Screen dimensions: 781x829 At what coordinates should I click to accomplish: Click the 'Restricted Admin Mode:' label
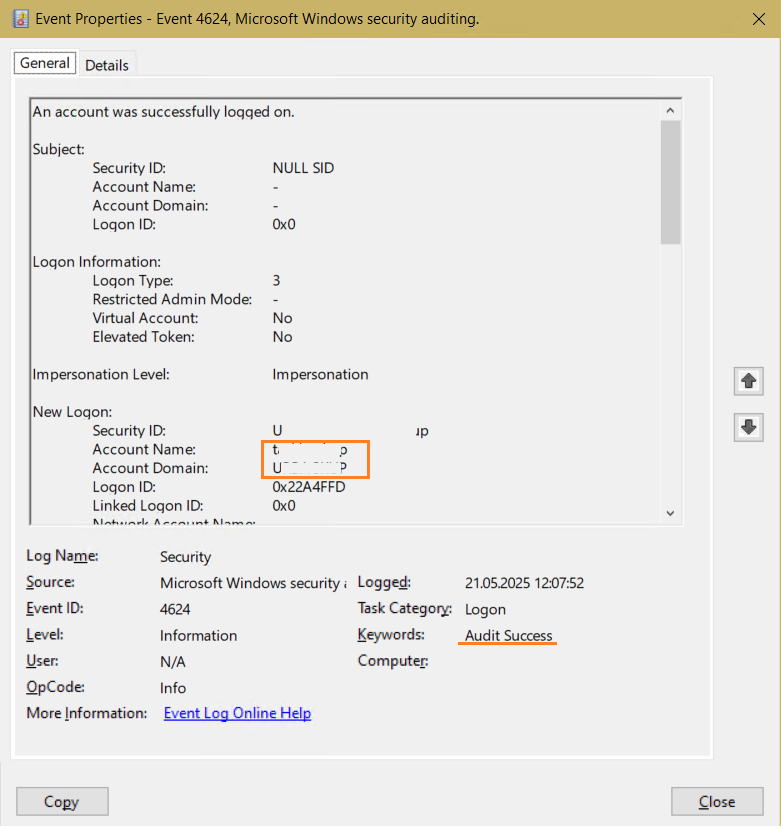[172, 299]
